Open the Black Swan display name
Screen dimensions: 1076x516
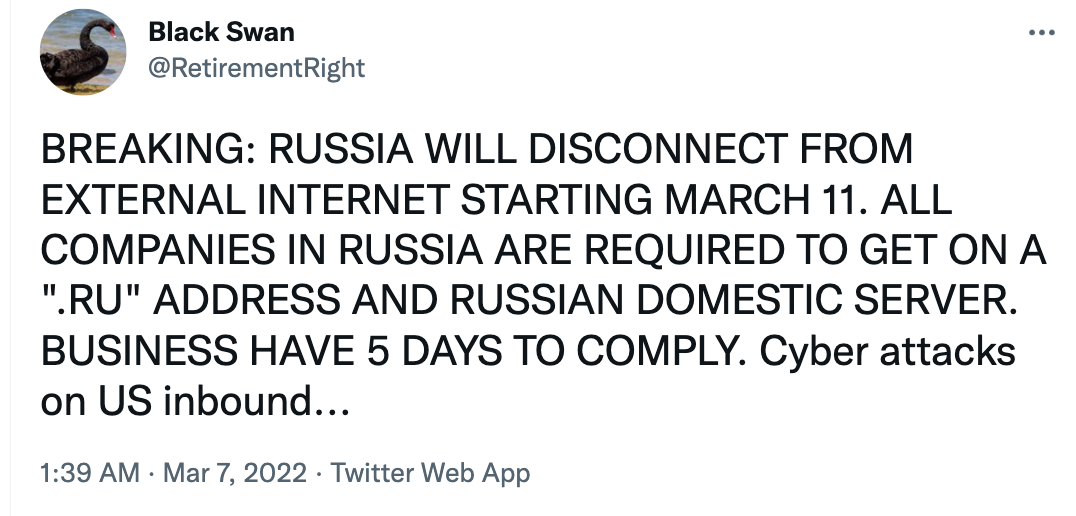click(221, 32)
